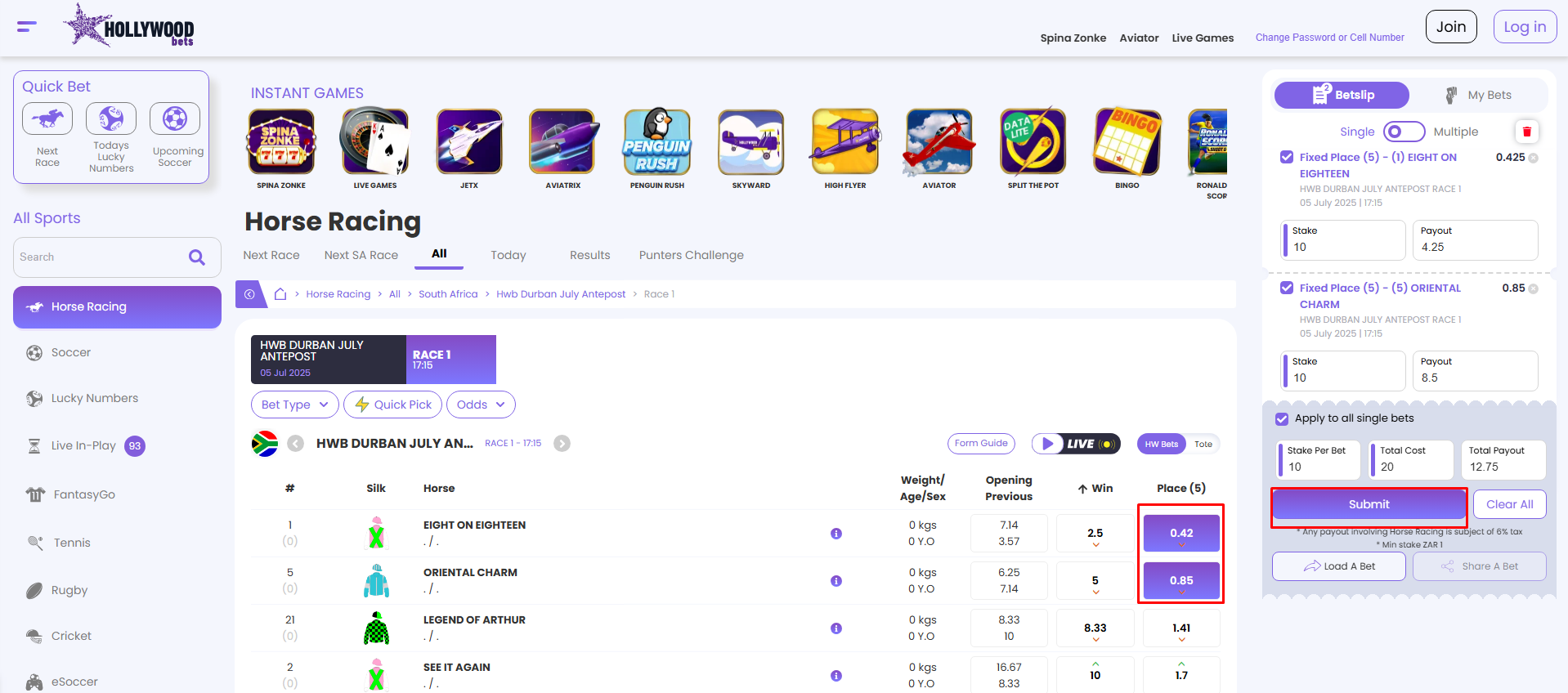1568x693 pixels.
Task: Expand the Bet Type dropdown
Action: [x=294, y=405]
